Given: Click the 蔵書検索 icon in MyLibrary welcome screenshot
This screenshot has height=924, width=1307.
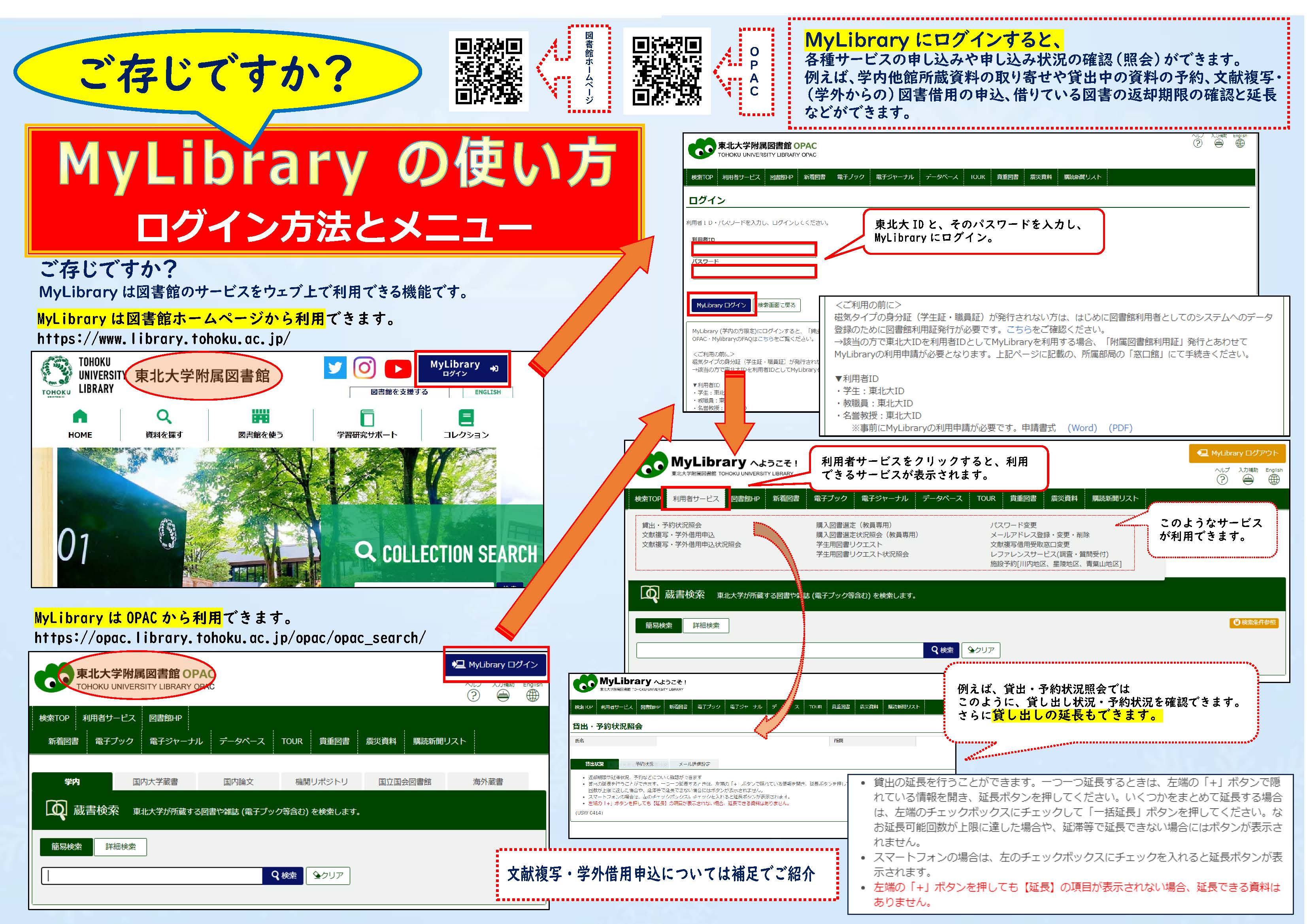Looking at the screenshot, I should click(649, 595).
